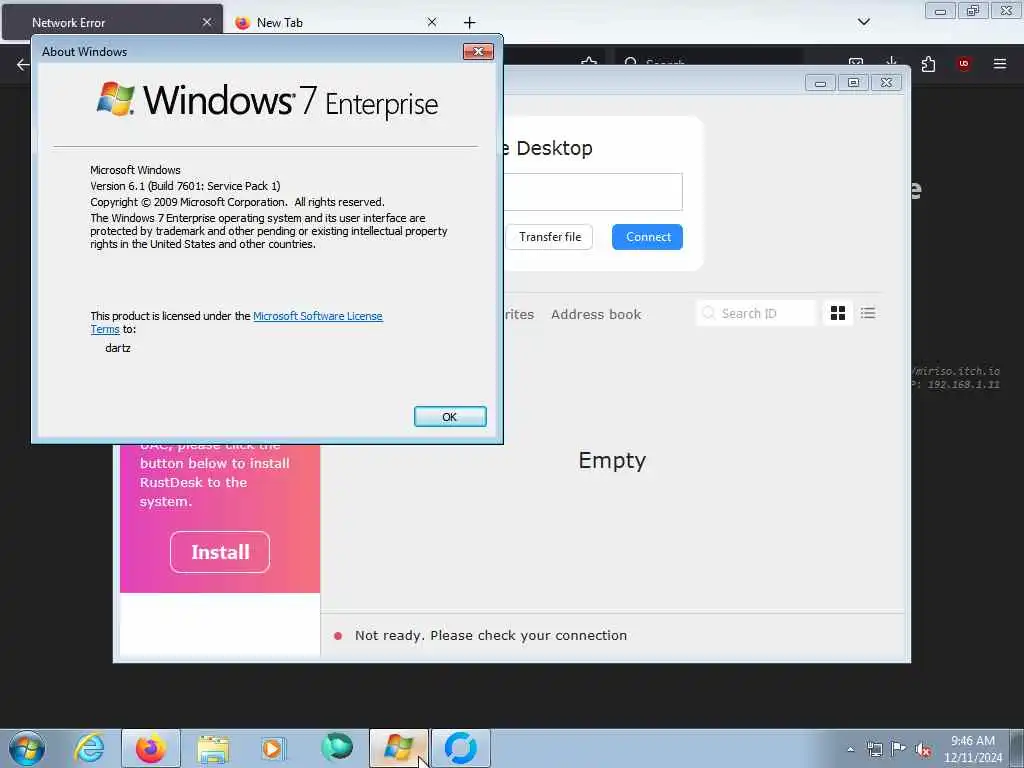This screenshot has width=1024, height=768.
Task: Click OK in About Windows dialog
Action: tap(450, 417)
